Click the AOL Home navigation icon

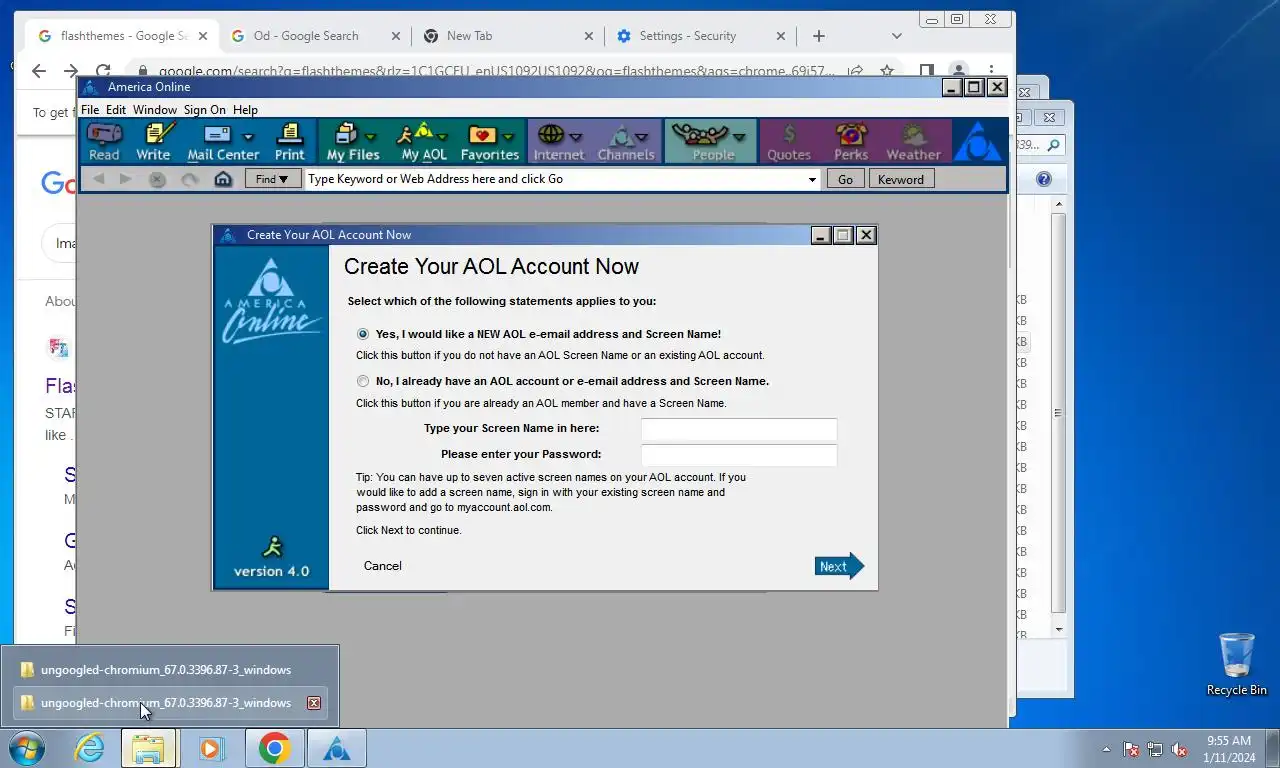point(223,179)
